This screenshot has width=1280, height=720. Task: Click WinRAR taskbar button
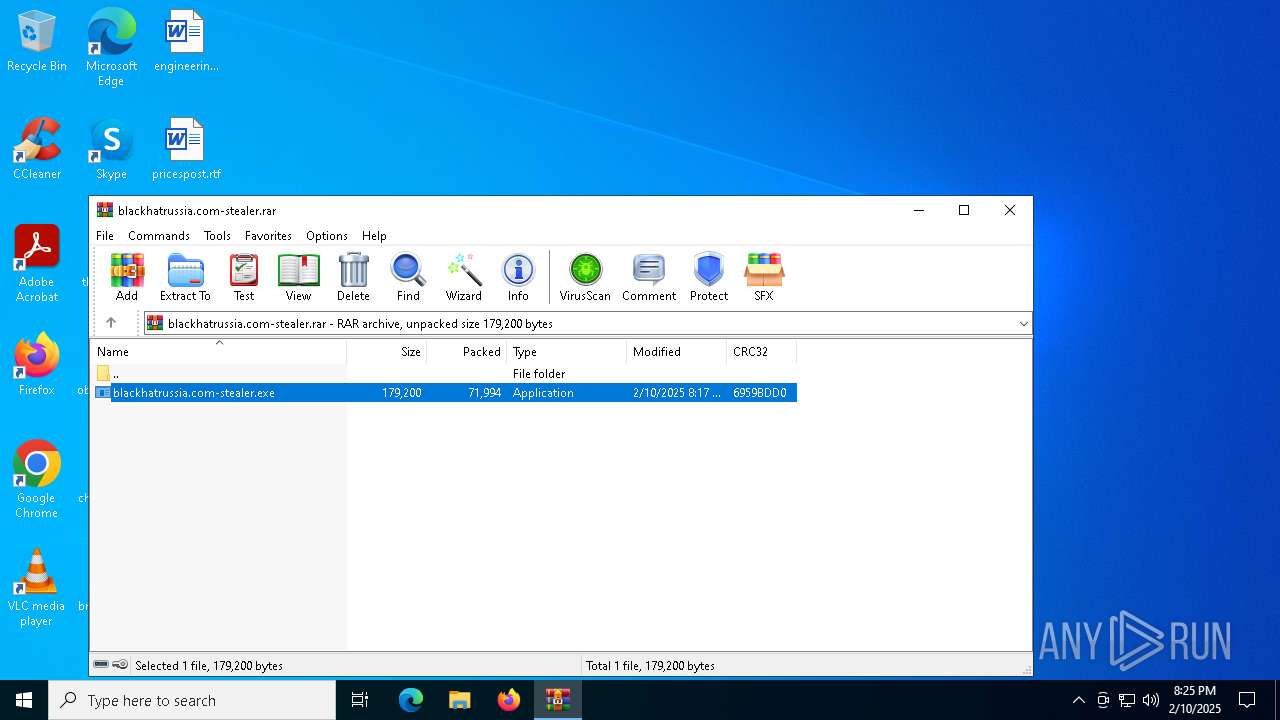tap(557, 700)
